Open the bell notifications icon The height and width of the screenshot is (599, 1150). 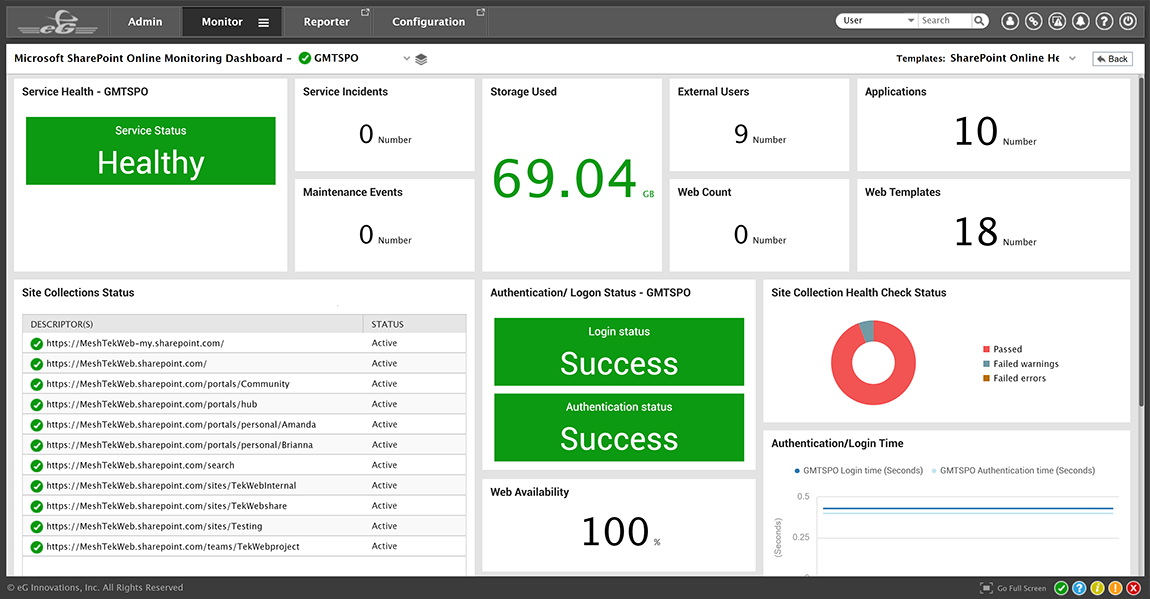(1080, 21)
